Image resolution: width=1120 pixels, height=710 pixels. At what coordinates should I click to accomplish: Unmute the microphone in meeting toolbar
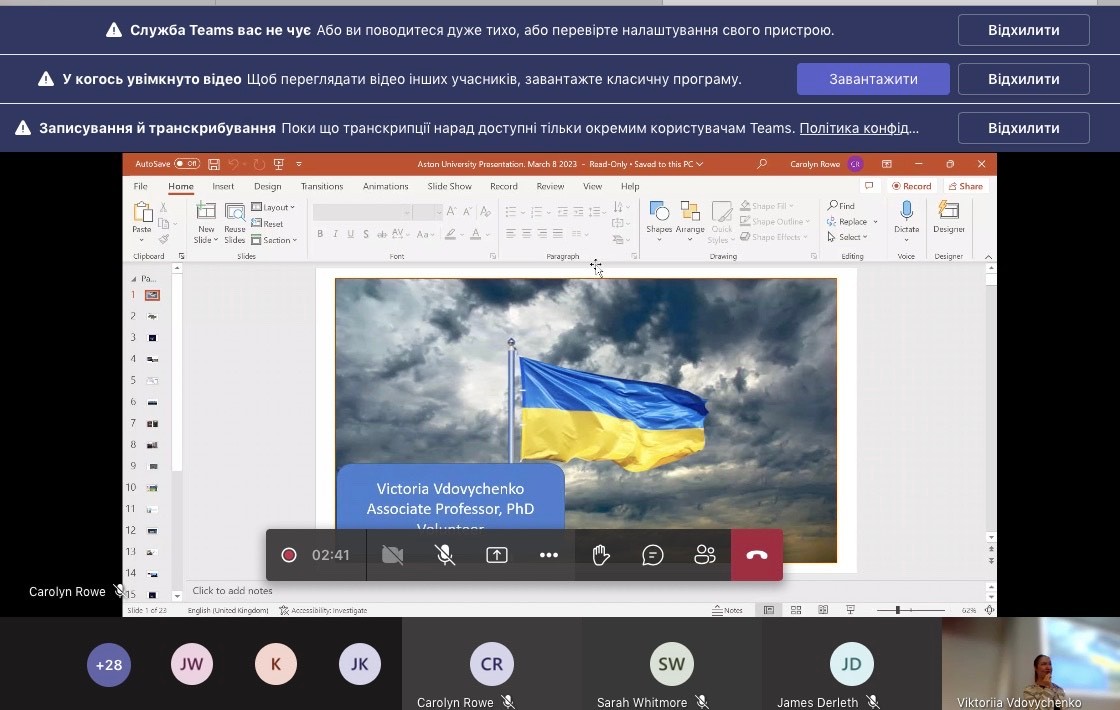[x=445, y=555]
